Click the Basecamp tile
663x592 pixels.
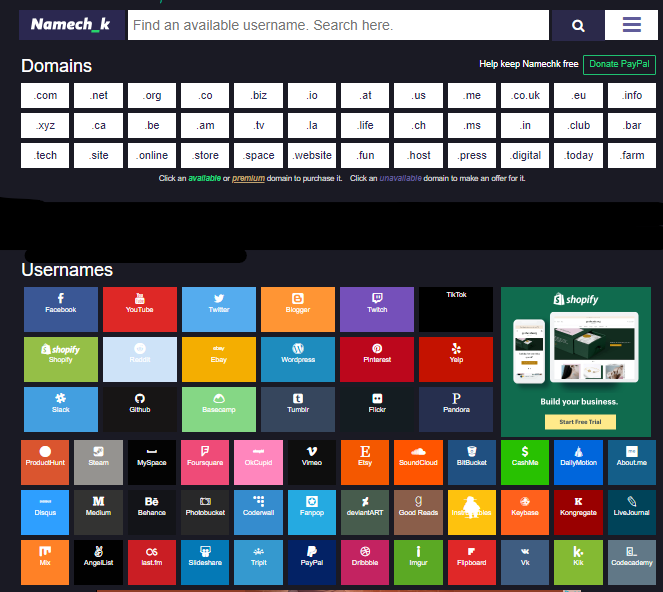click(219, 409)
